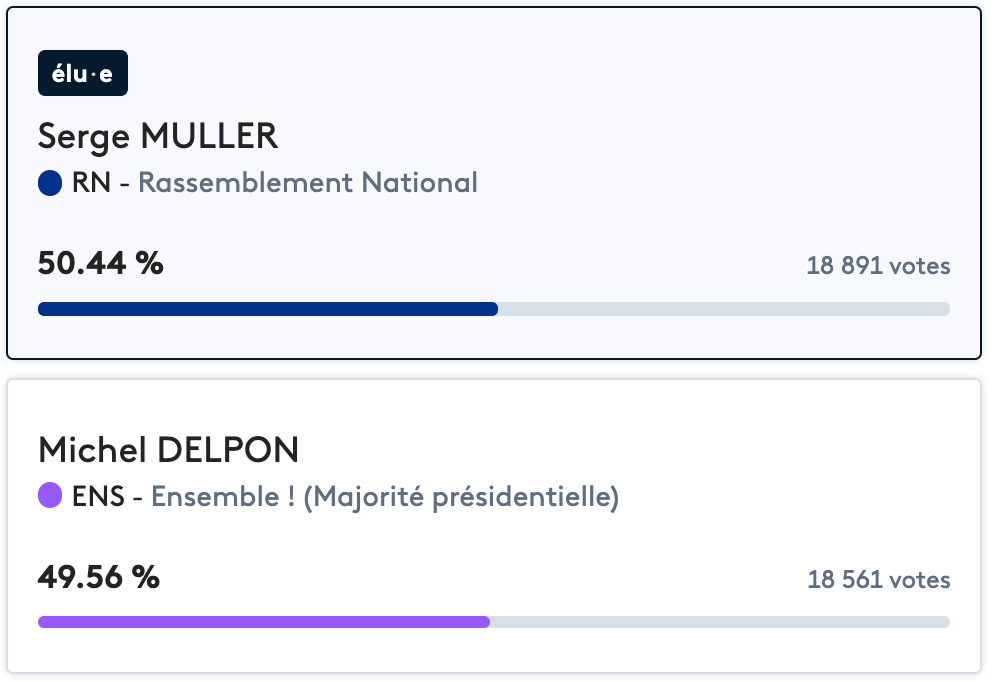Click the 50.44 % score
996x682 pixels.
tap(100, 264)
